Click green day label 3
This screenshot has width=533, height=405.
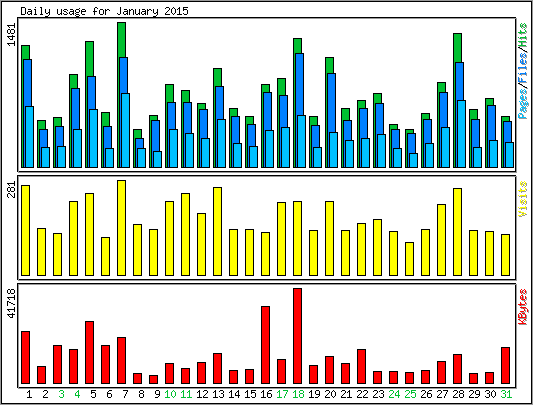[61, 394]
